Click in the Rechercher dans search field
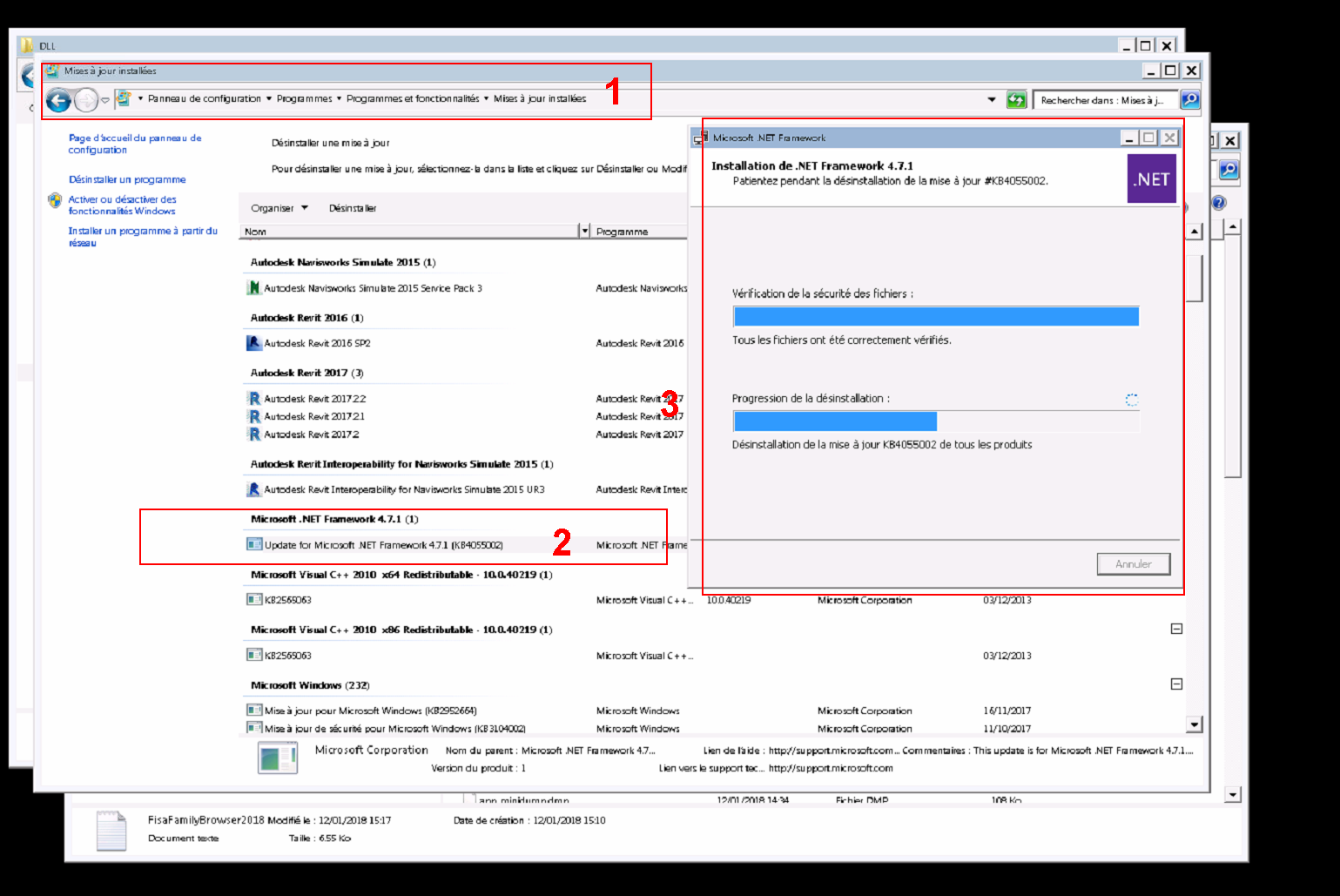 click(x=1101, y=100)
